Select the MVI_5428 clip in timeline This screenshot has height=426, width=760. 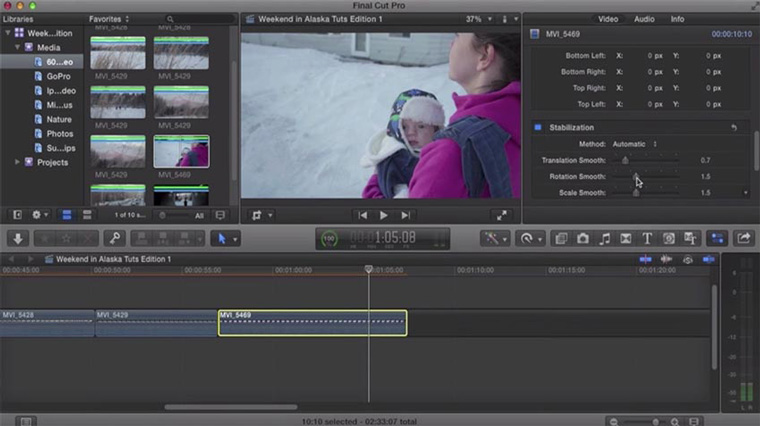pos(47,323)
